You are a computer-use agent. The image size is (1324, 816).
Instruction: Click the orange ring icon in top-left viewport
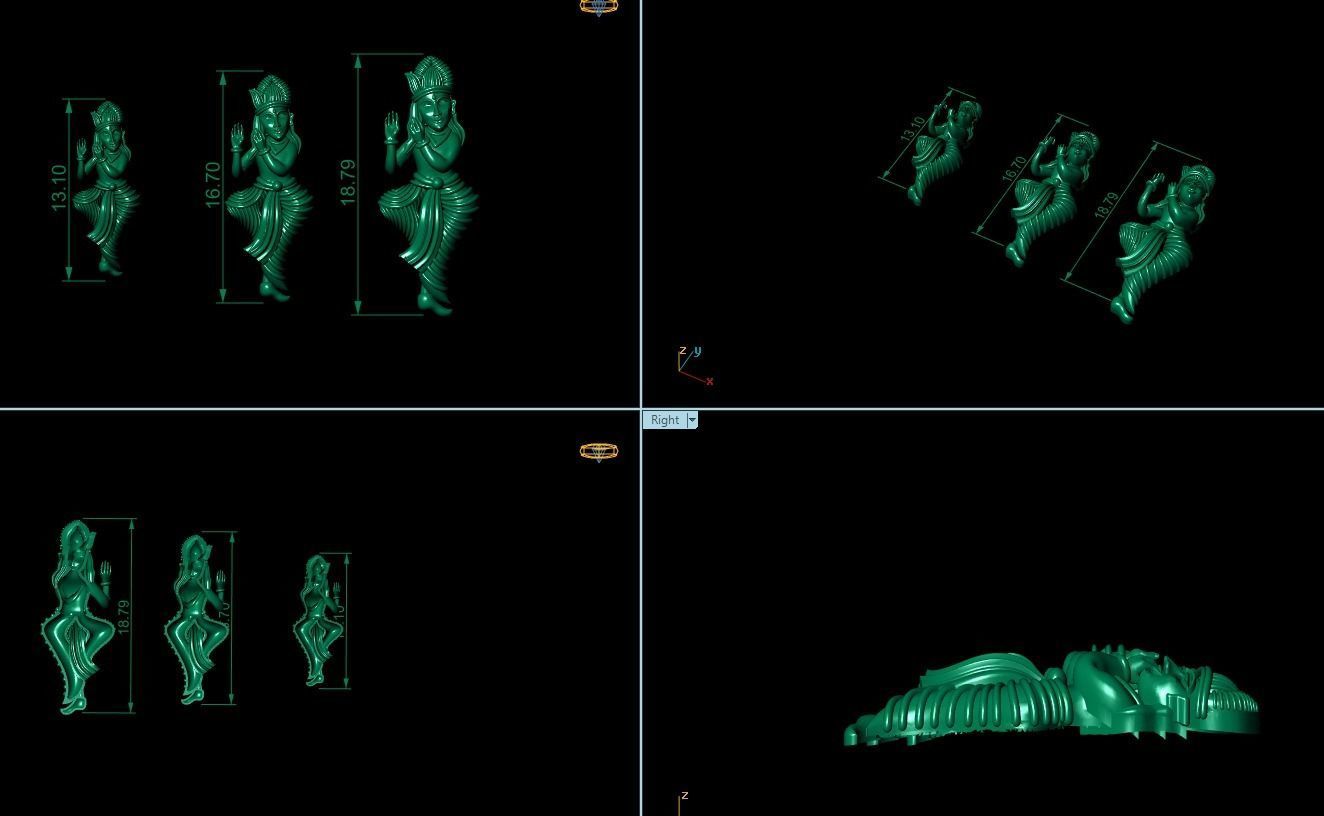(x=598, y=7)
